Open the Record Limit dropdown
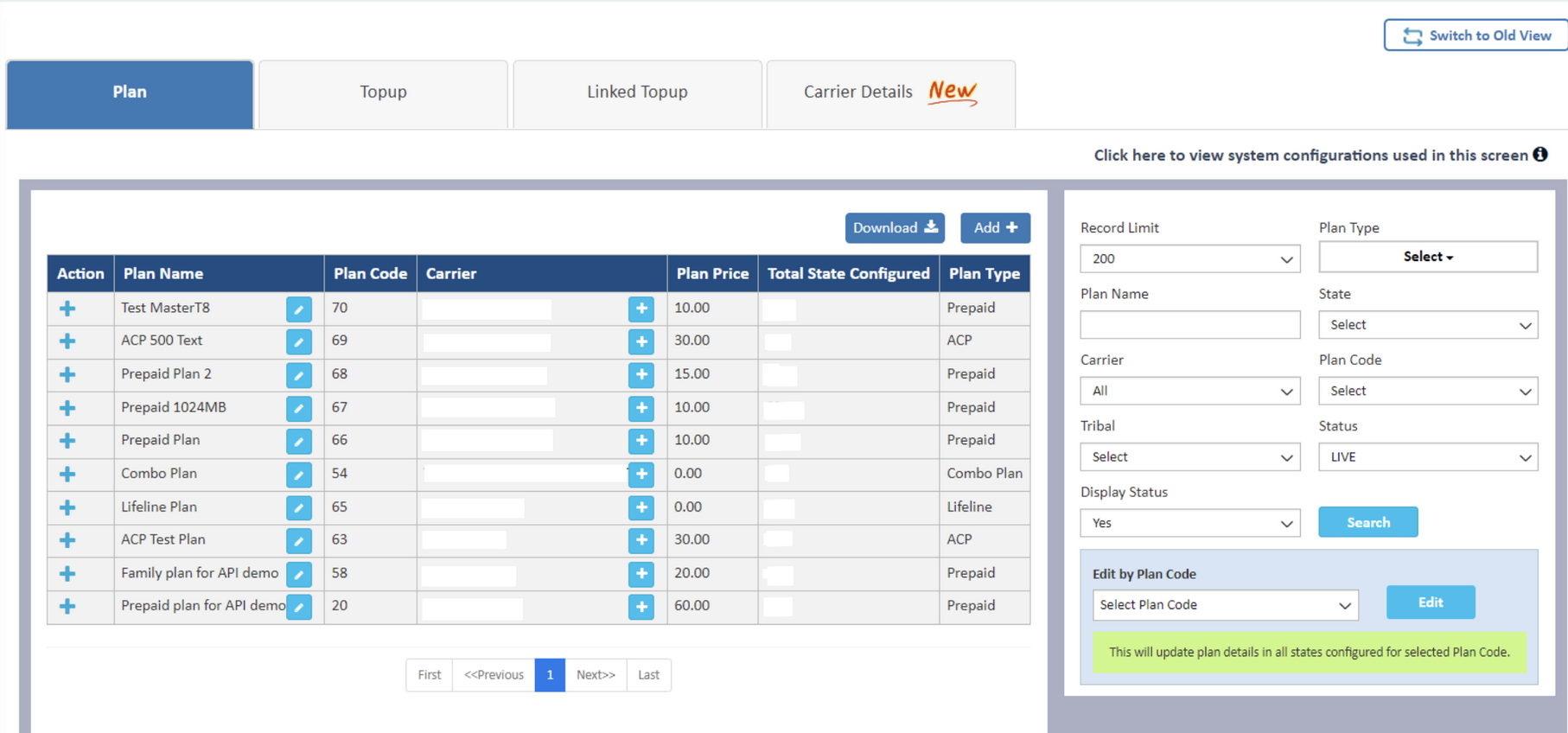The width and height of the screenshot is (1568, 733). coord(1190,258)
